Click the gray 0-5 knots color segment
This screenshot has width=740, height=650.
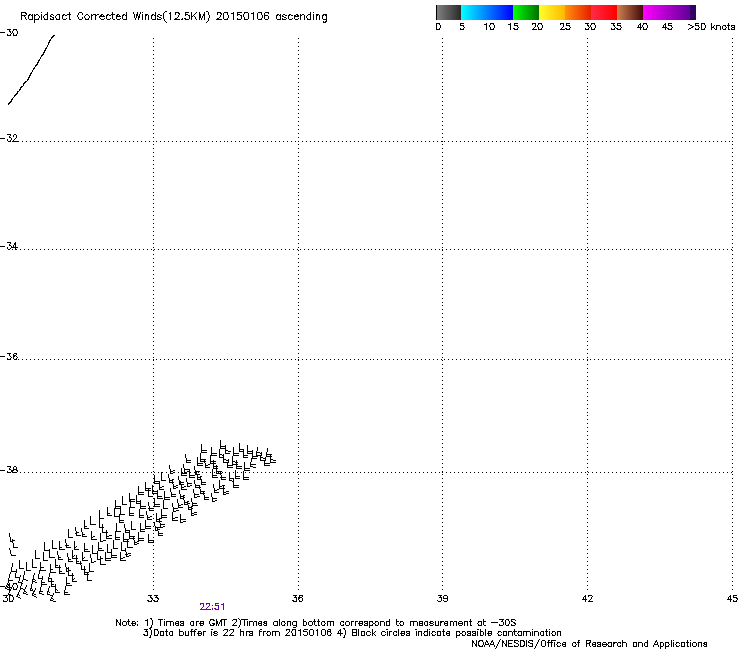pyautogui.click(x=448, y=12)
